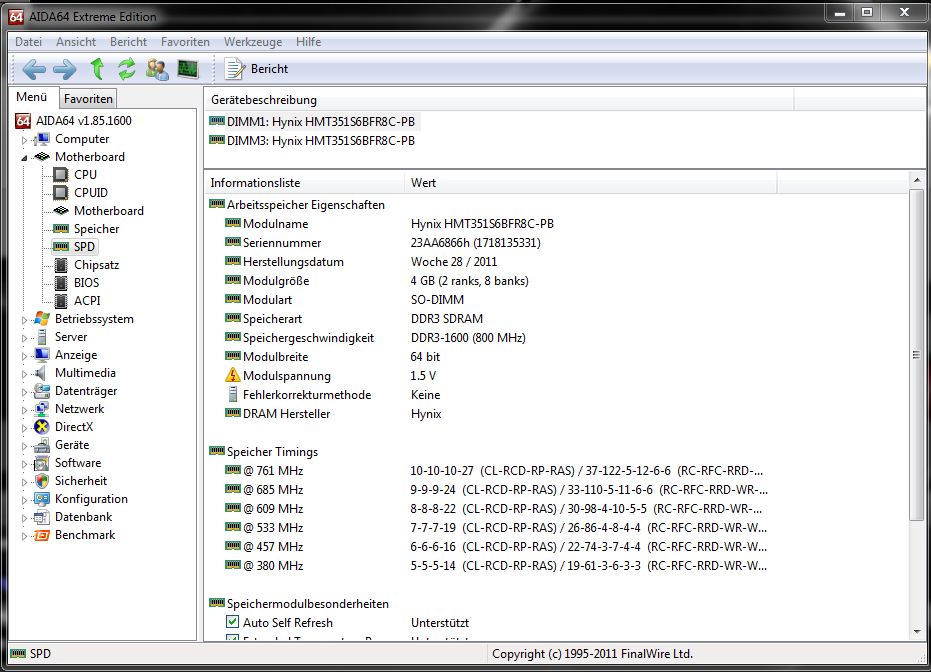Click the vertical scrollbar thumb
The width and height of the screenshot is (931, 672).
click(917, 355)
